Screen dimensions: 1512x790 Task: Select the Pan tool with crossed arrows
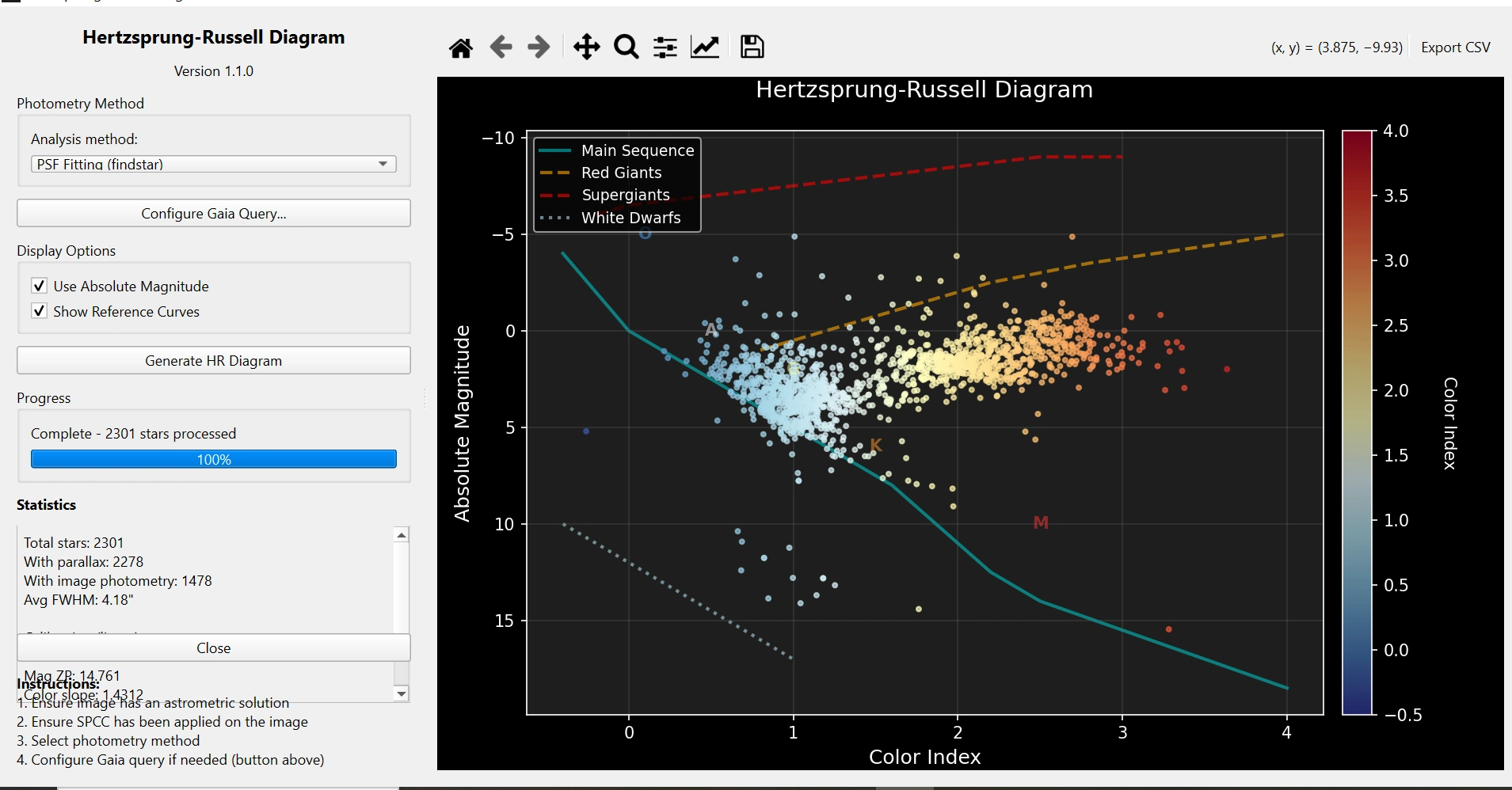(x=586, y=47)
